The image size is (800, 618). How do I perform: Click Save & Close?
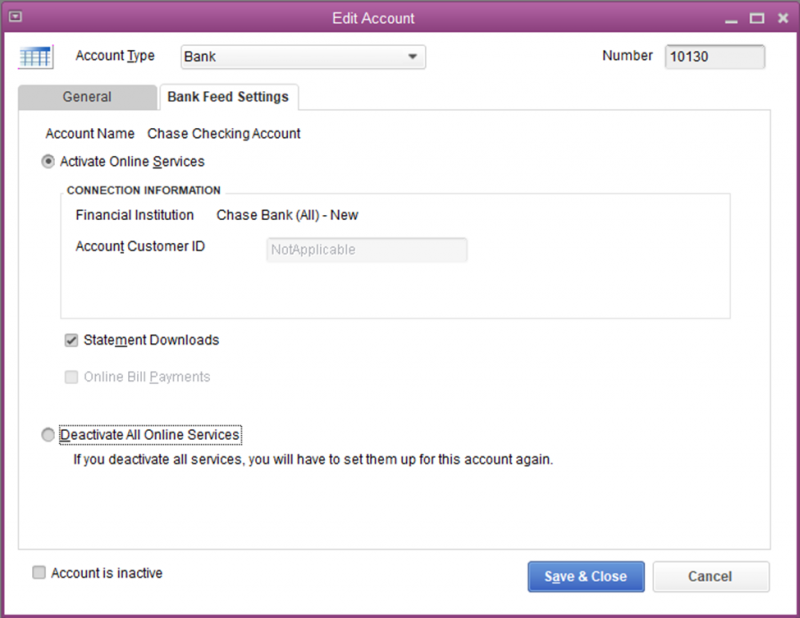pyautogui.click(x=585, y=576)
